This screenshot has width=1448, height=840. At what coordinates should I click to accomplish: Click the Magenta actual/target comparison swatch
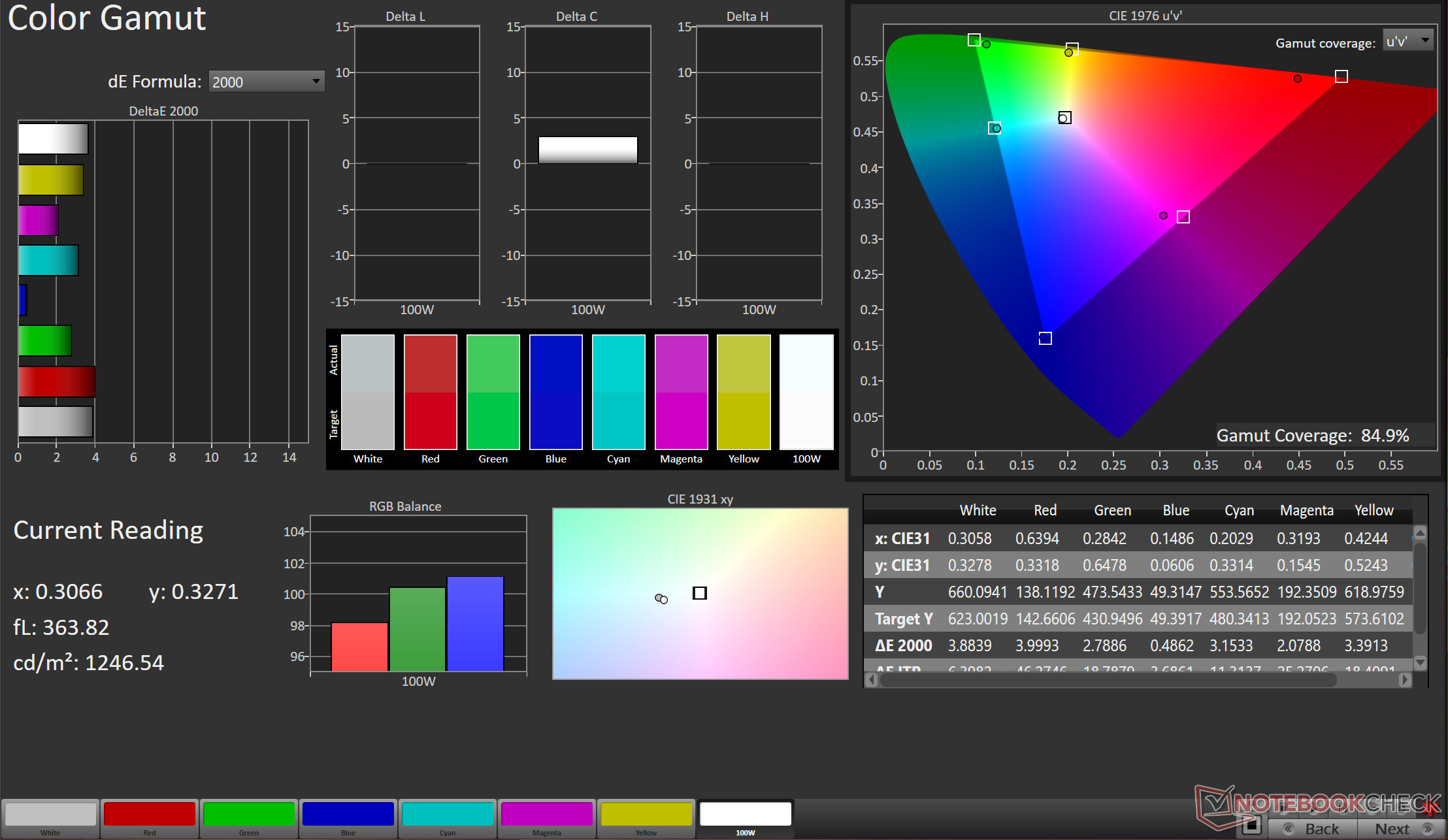coord(681,392)
